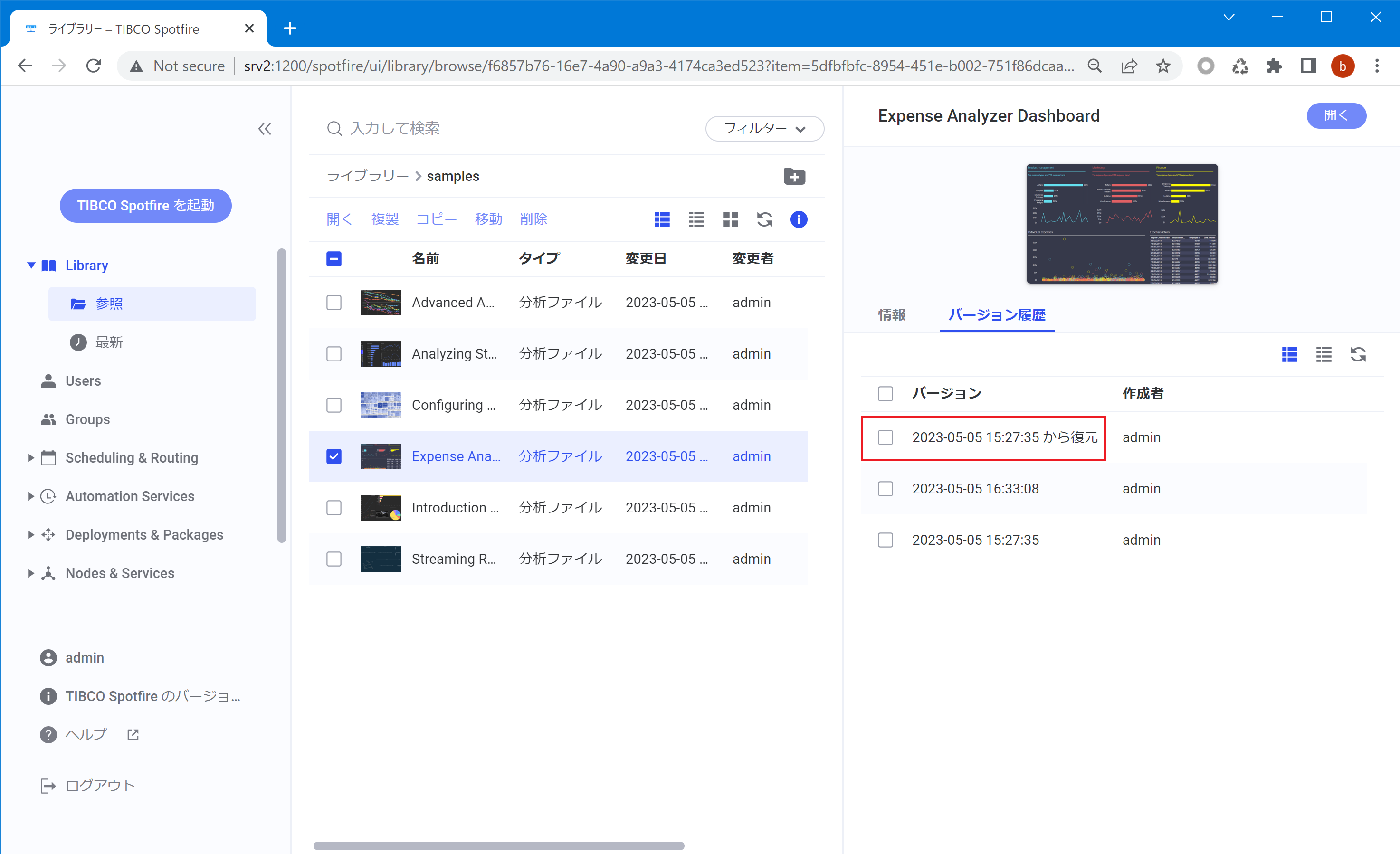
Task: Click コピー copy action
Action: pos(437,219)
